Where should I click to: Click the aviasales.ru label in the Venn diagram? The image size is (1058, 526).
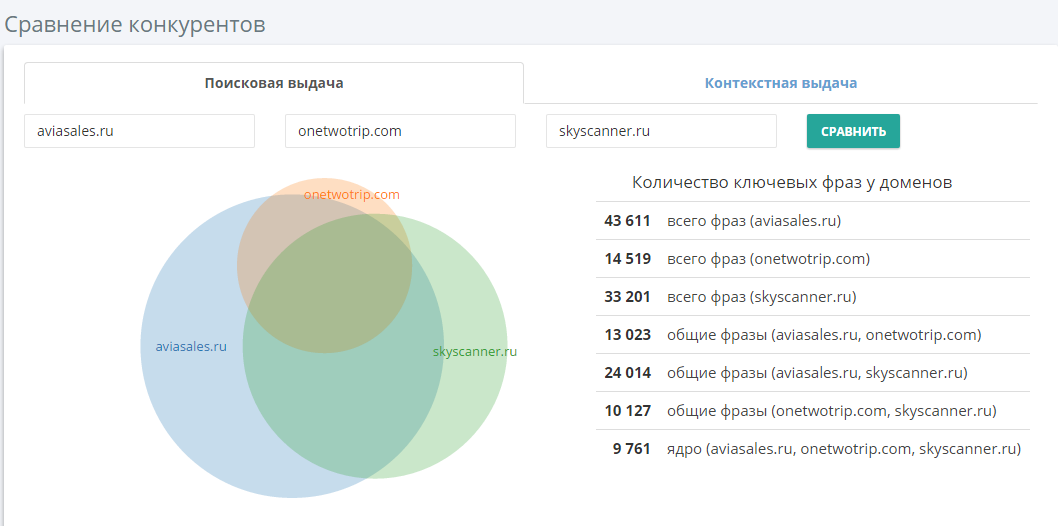[191, 347]
